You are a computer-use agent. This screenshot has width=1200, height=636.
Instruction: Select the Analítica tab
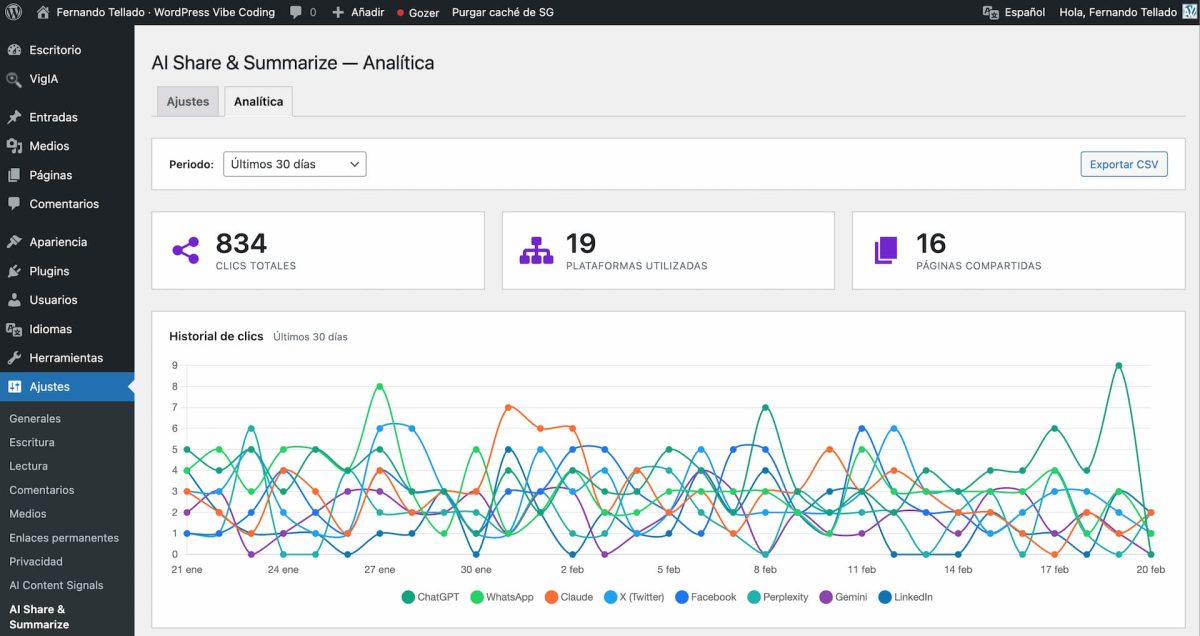259,101
